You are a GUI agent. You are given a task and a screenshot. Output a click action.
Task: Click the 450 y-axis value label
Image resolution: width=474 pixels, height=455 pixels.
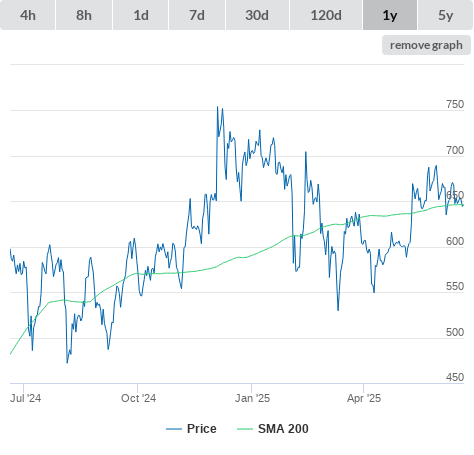coord(455,377)
